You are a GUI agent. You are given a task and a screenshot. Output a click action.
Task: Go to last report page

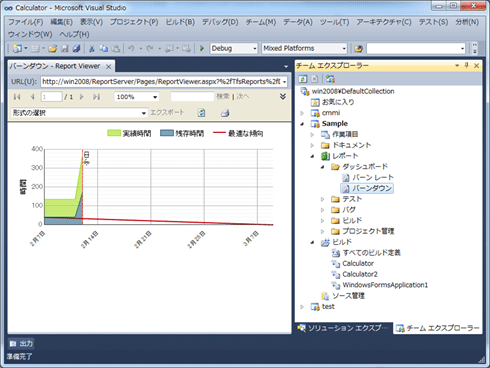[x=97, y=97]
